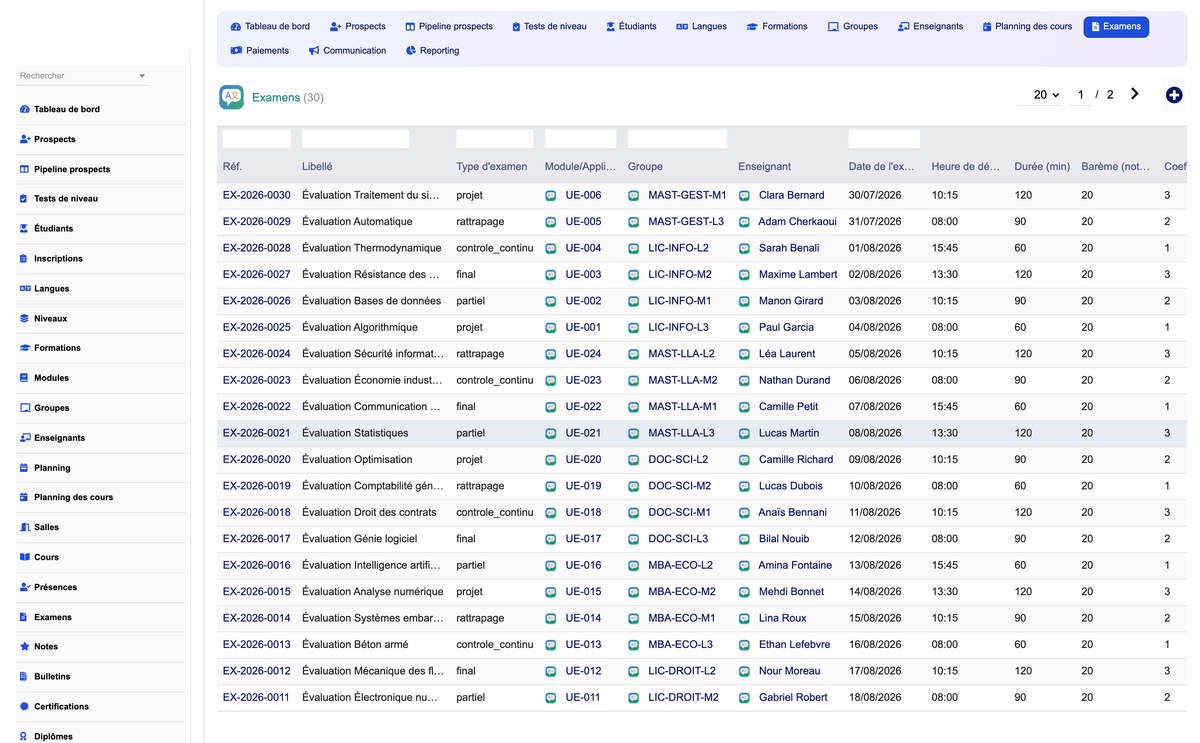Sort by Enseignant column header
Image resolution: width=1200 pixels, height=743 pixels.
coord(764,167)
